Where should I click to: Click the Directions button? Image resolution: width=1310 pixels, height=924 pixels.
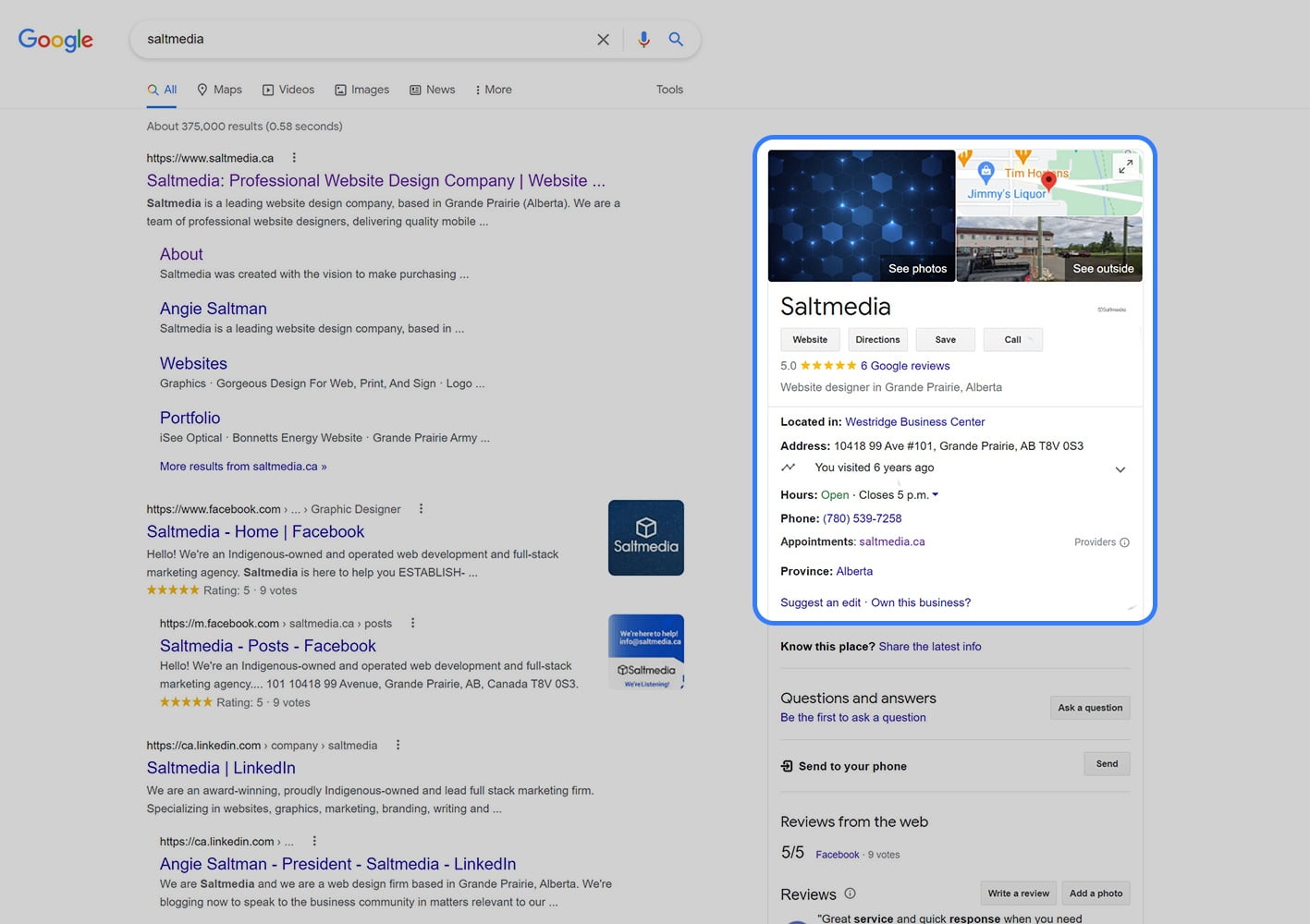(x=877, y=340)
